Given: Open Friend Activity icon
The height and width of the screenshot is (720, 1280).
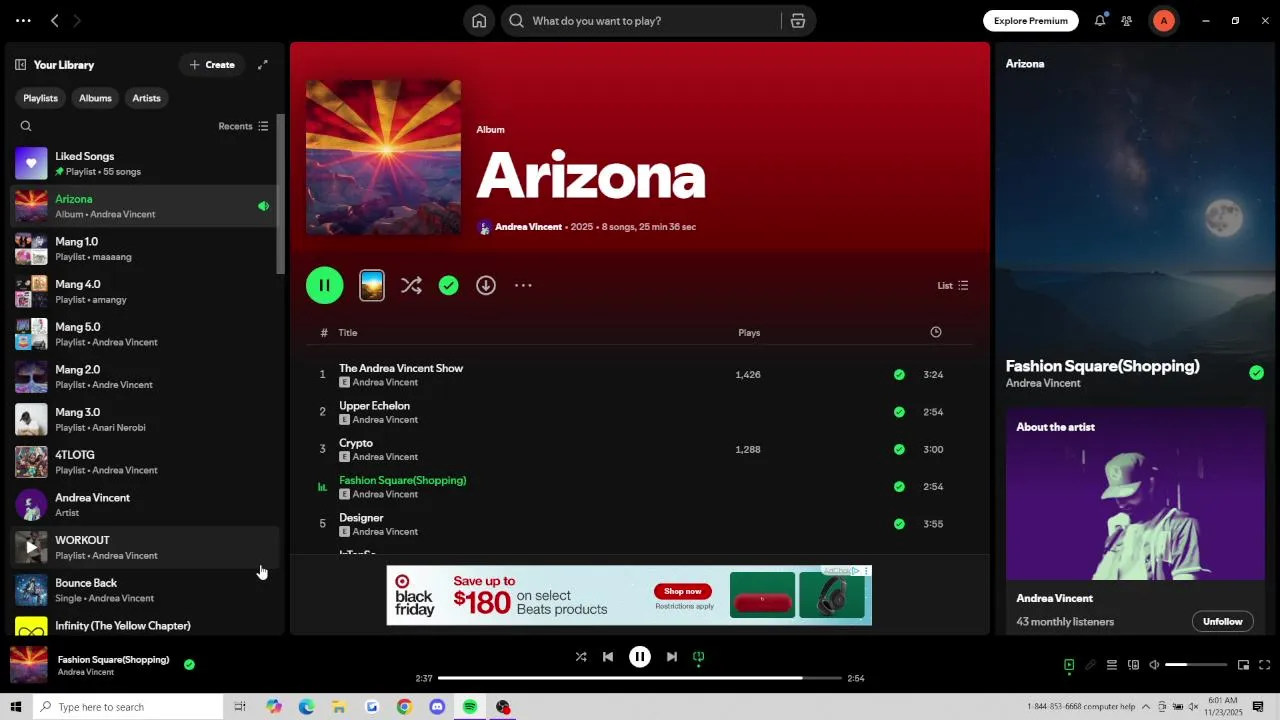Looking at the screenshot, I should coord(1127,21).
